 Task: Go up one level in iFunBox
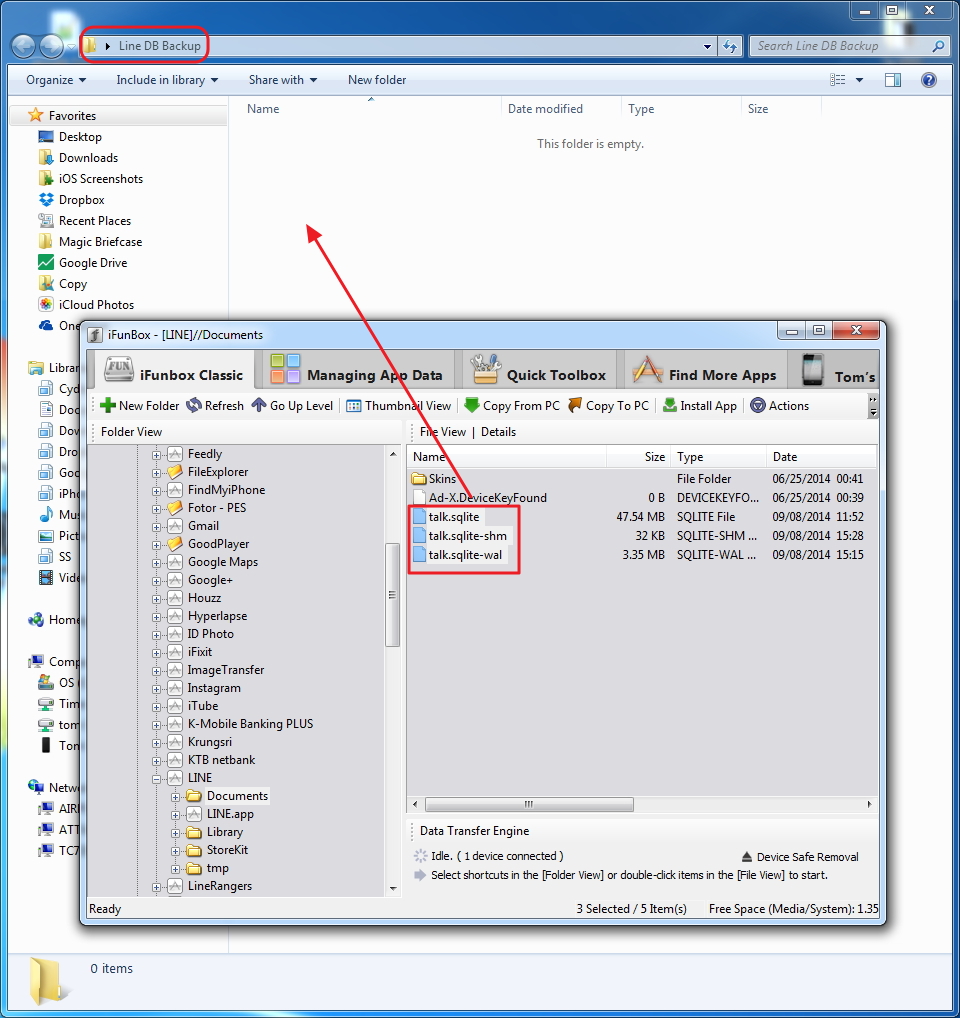259,406
